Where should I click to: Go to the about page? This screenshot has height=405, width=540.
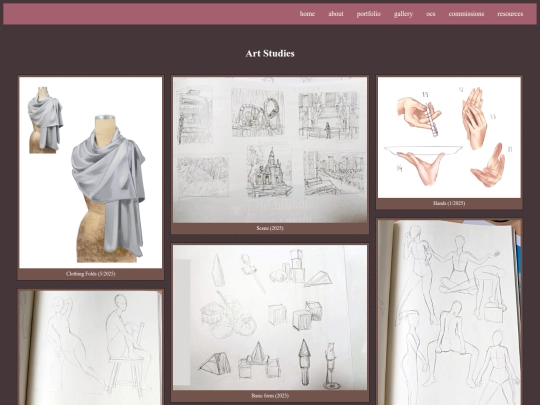coord(336,14)
